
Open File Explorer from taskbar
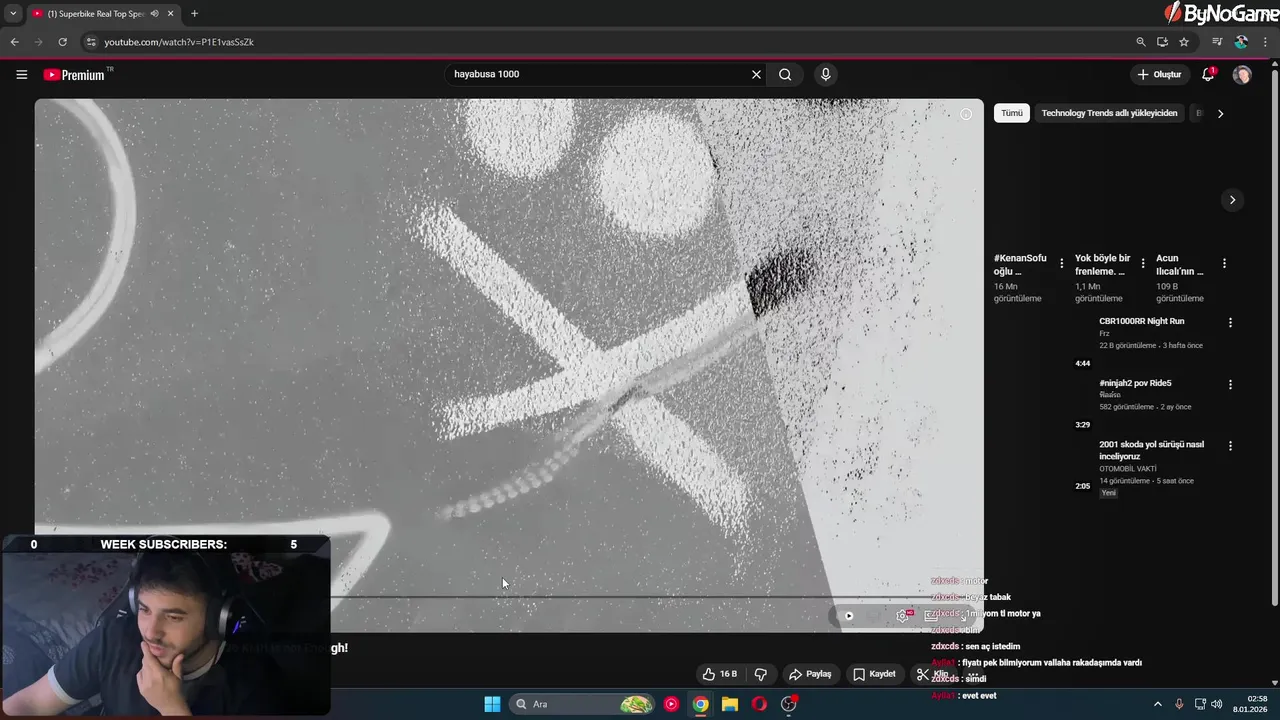tap(730, 704)
